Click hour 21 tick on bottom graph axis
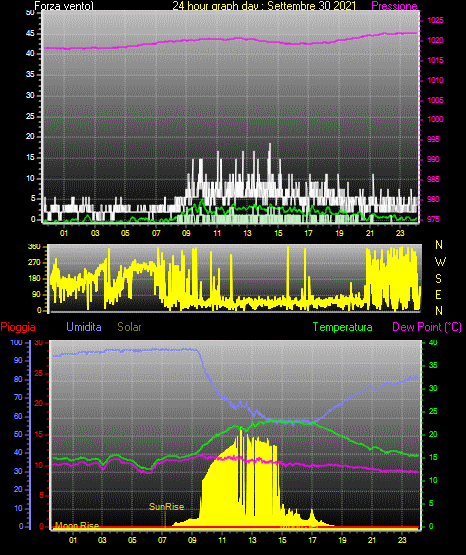 372,540
